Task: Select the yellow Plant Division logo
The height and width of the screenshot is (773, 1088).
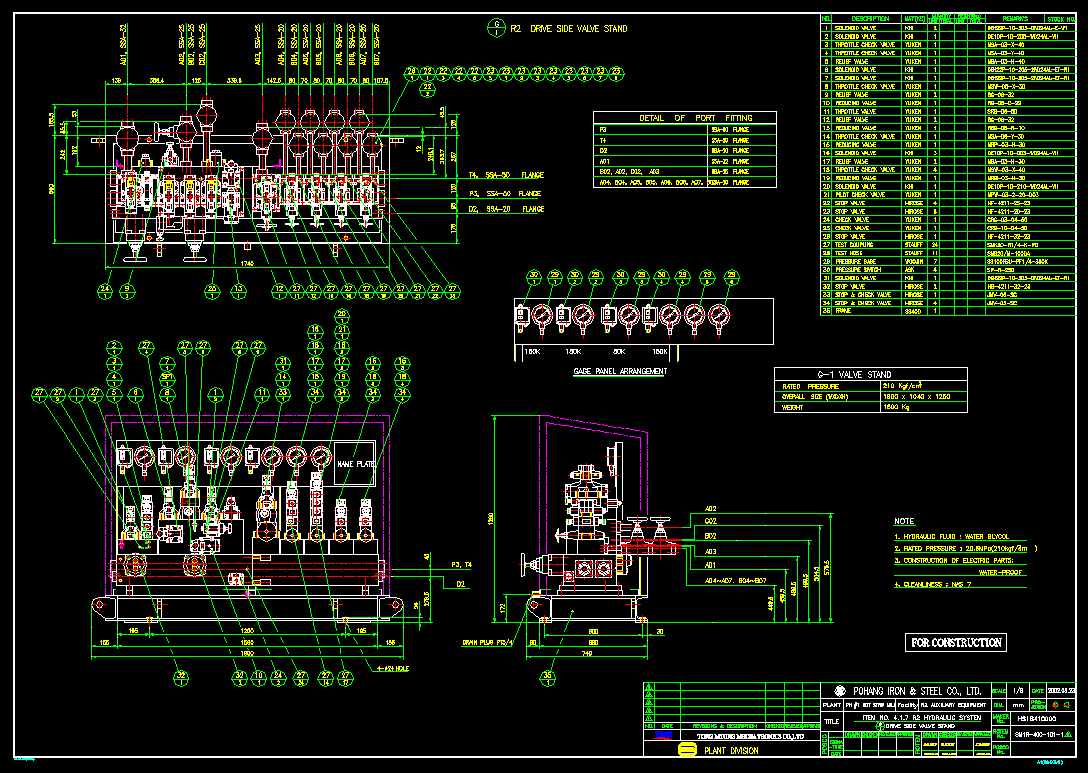Action: tap(687, 748)
